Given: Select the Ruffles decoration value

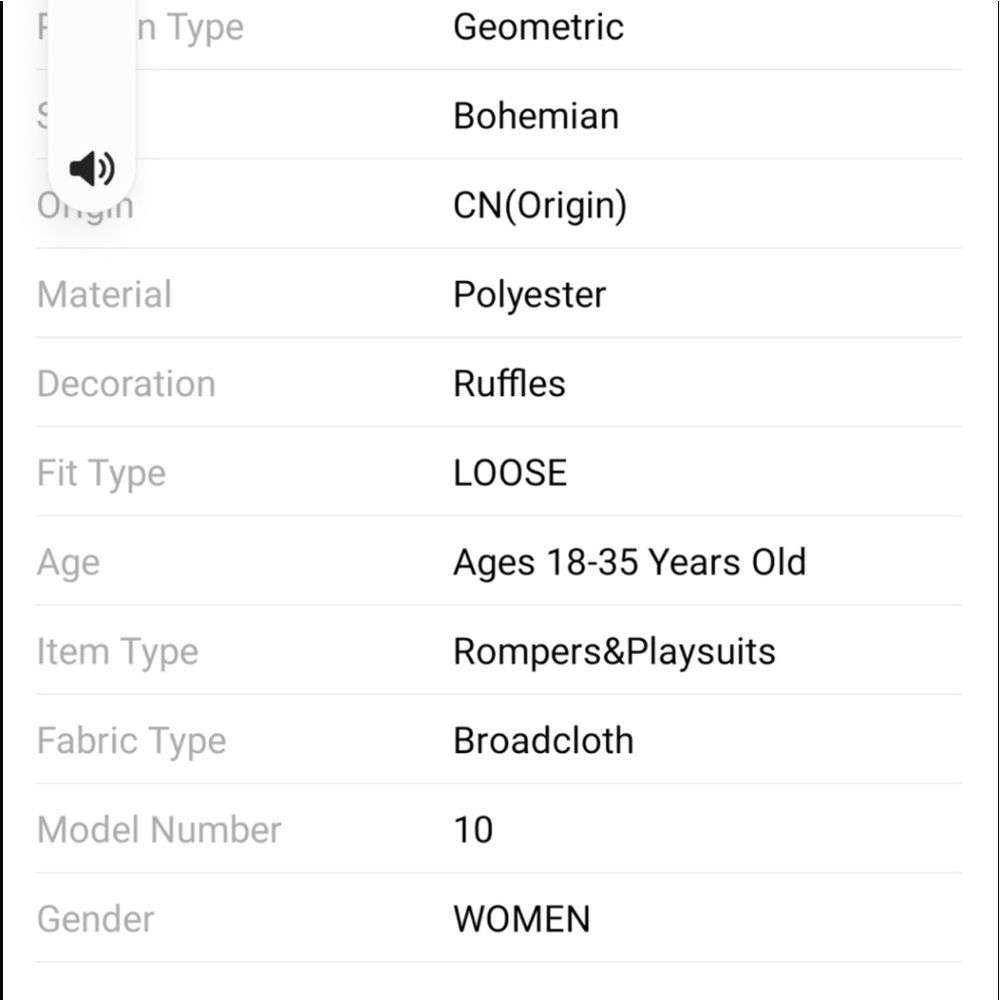Looking at the screenshot, I should pyautogui.click(x=509, y=384).
